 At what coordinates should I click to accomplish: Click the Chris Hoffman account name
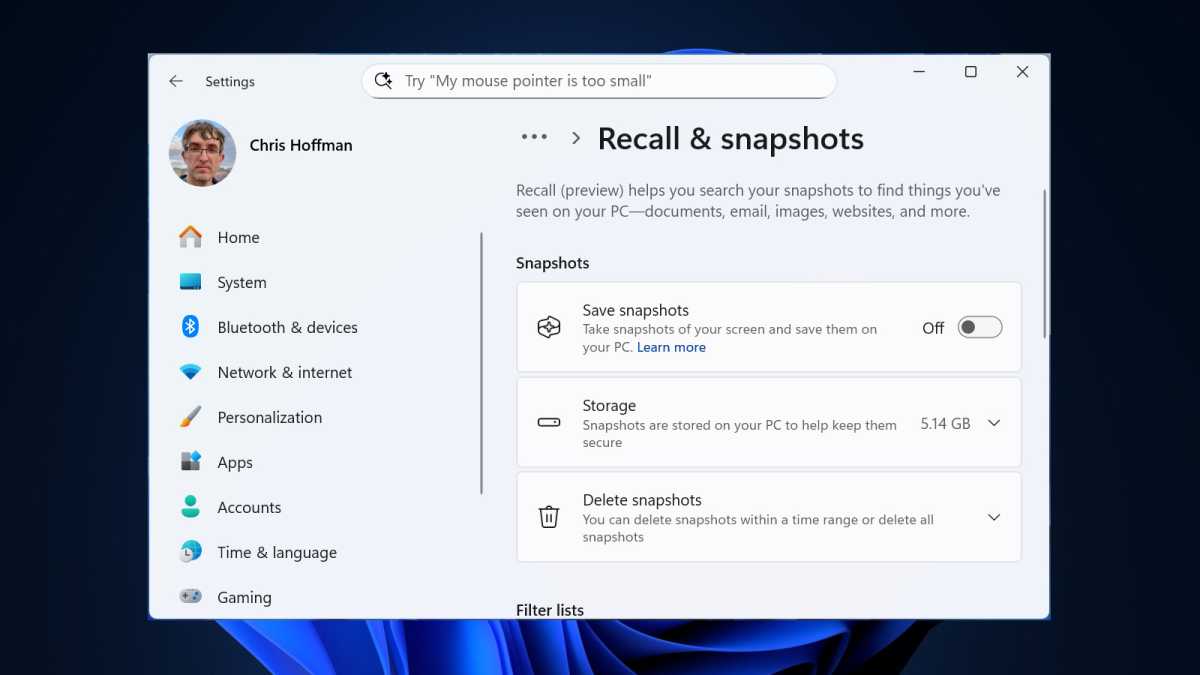tap(300, 145)
